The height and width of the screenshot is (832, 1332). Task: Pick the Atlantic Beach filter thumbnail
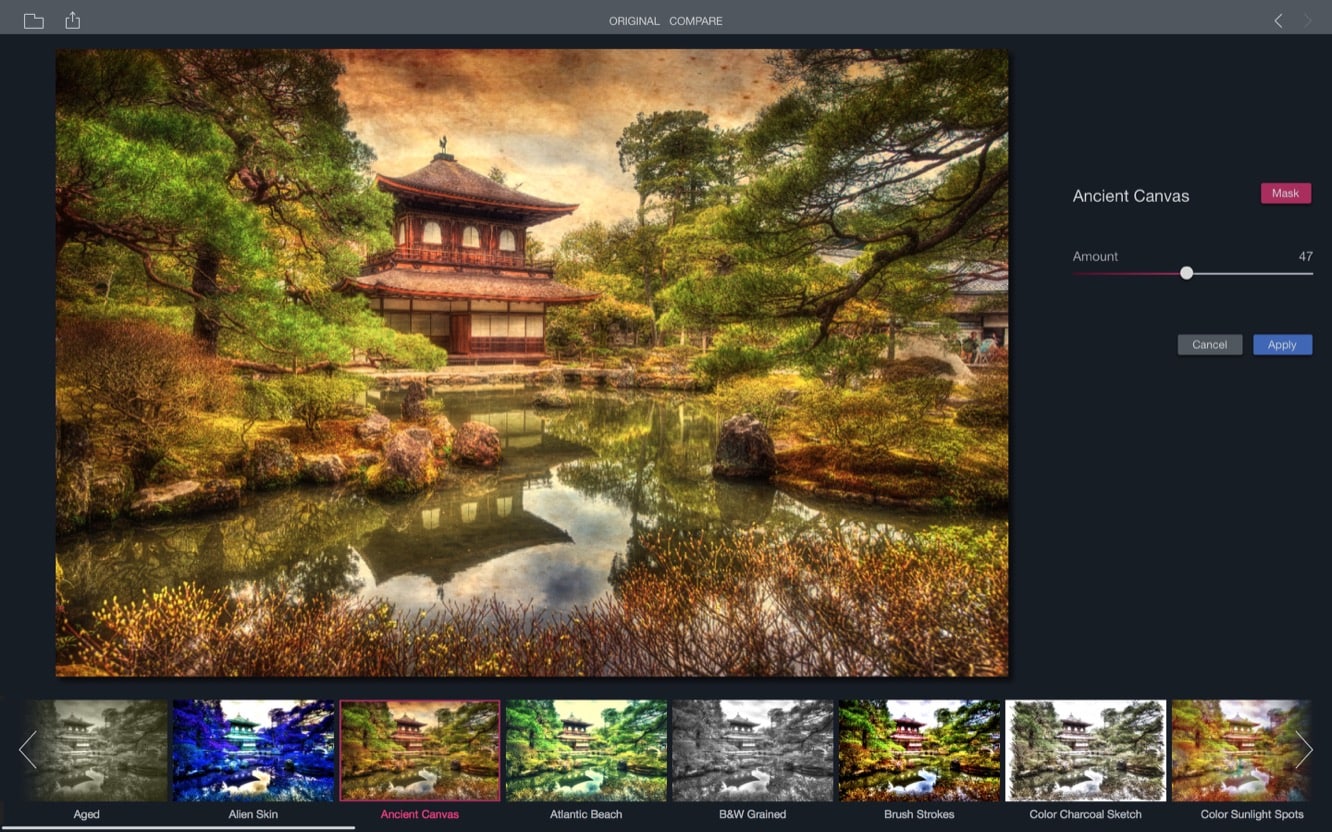coord(586,750)
